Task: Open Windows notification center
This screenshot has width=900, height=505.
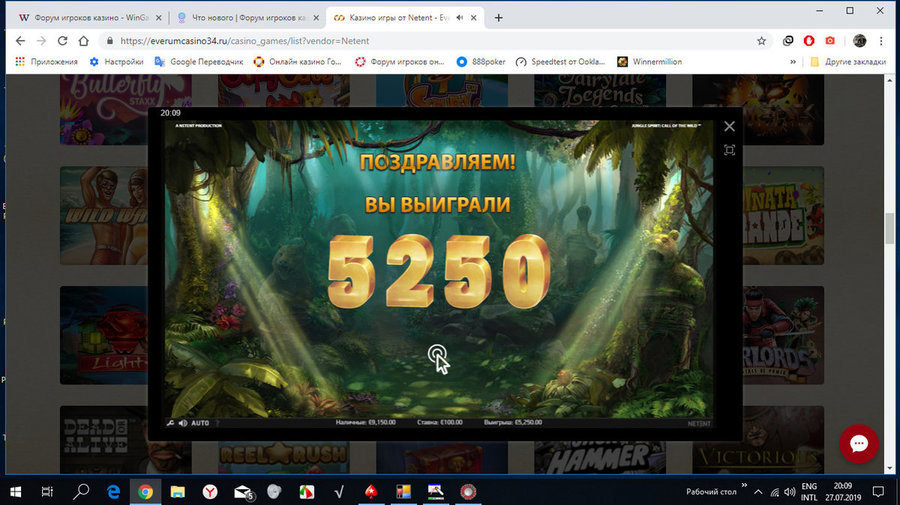Action: click(878, 492)
